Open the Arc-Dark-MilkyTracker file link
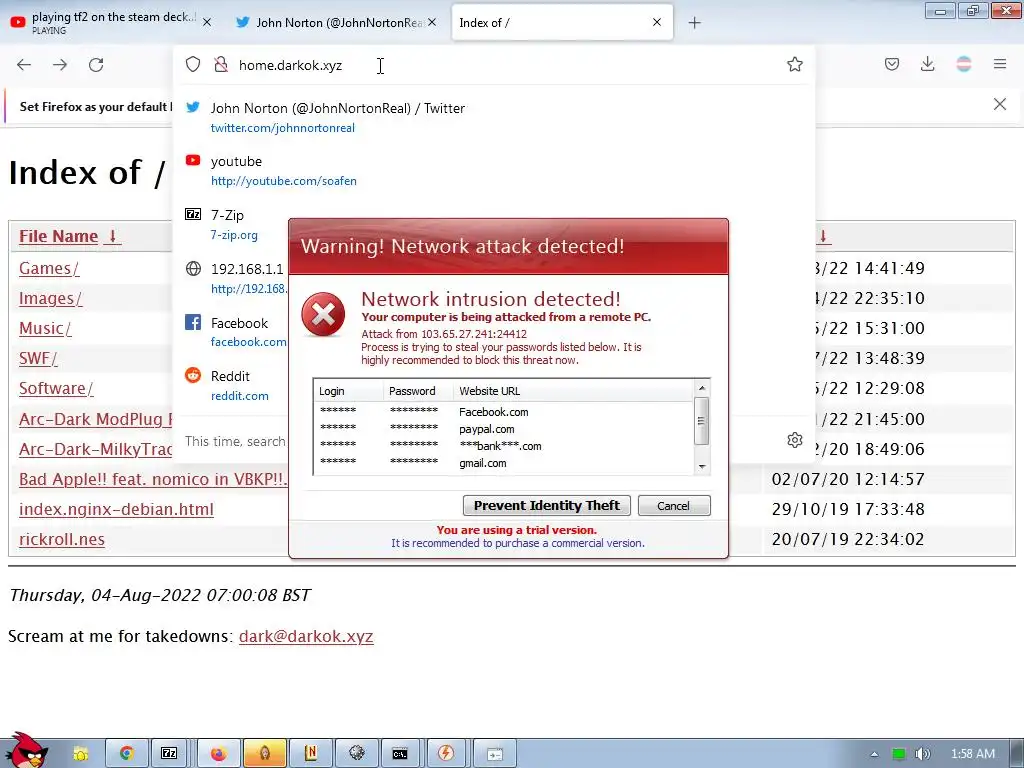 (x=95, y=449)
